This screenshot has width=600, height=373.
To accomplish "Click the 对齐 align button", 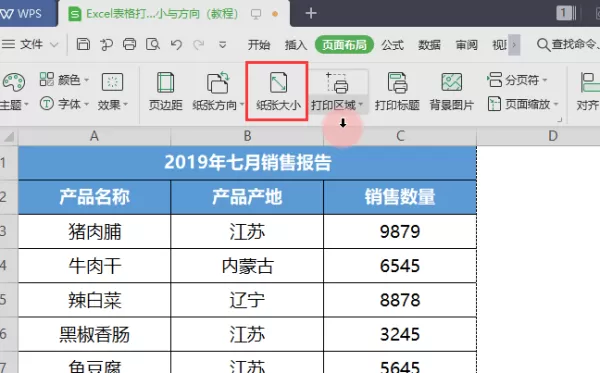I will 588,92.
